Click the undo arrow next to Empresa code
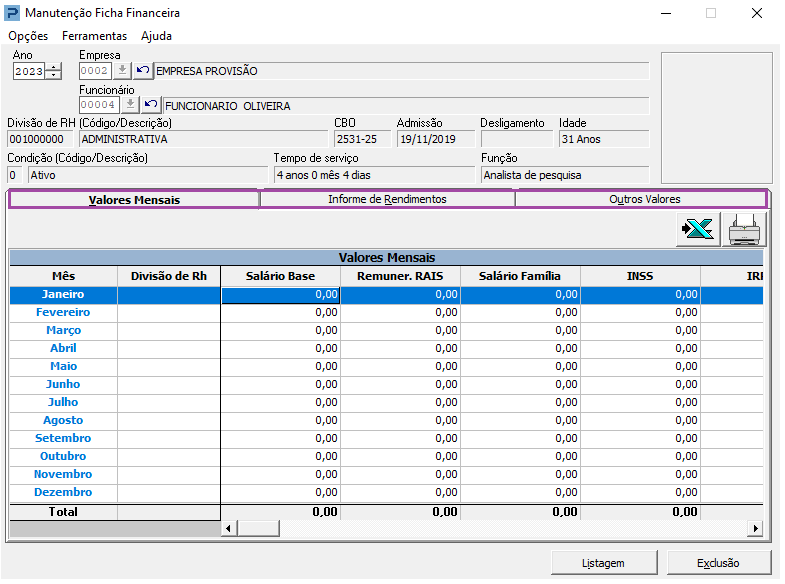This screenshot has width=785, height=584. (x=142, y=71)
